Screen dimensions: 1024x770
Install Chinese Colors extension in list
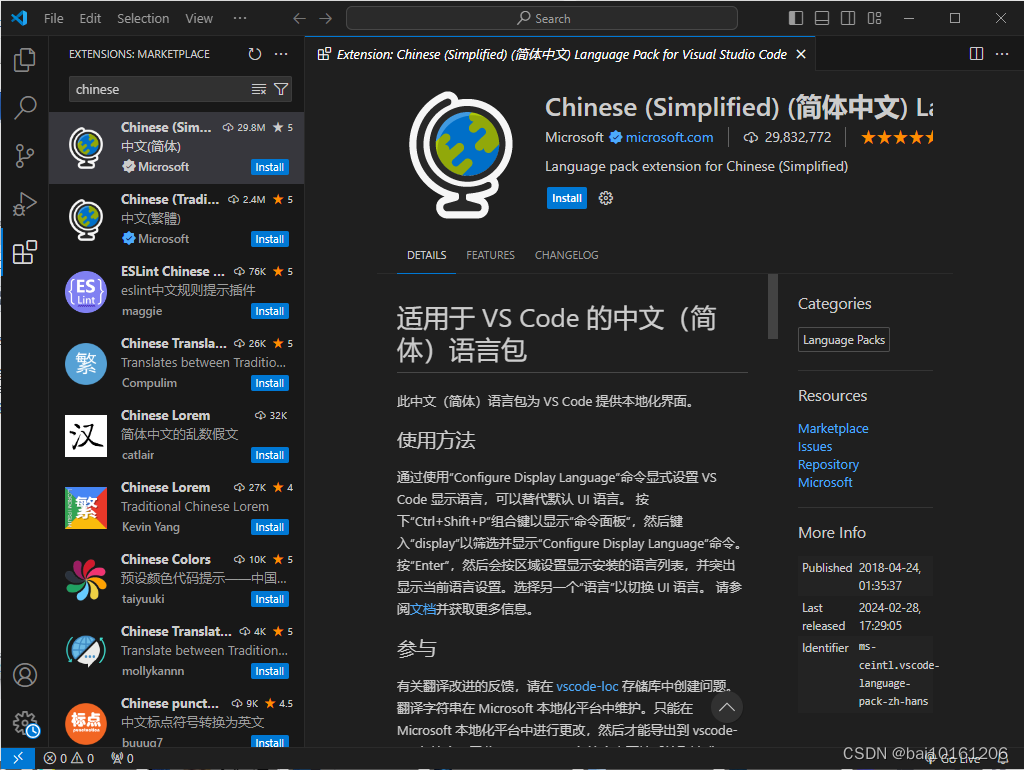click(270, 599)
